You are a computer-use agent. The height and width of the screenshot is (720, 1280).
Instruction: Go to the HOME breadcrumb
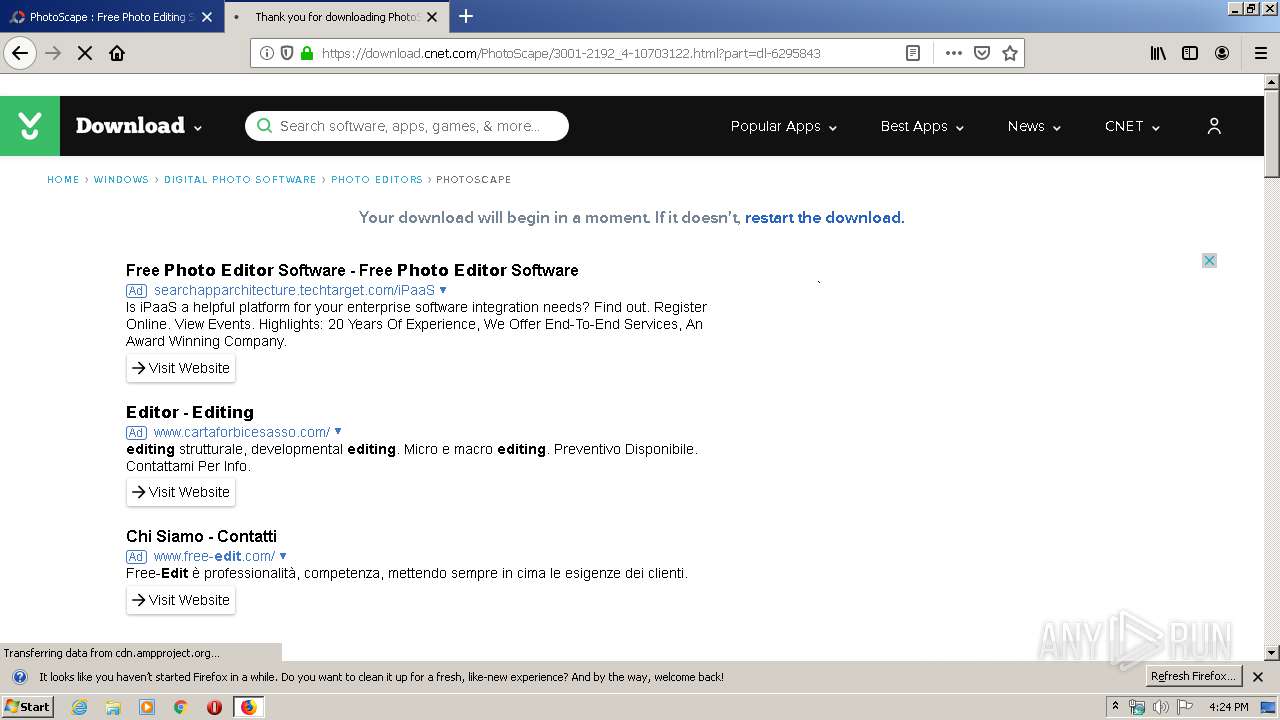click(63, 180)
